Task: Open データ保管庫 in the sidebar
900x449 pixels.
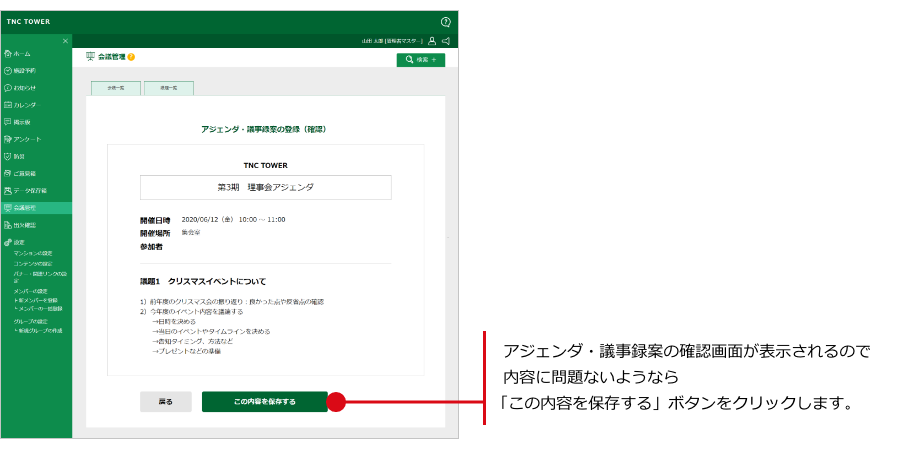Action: point(30,190)
